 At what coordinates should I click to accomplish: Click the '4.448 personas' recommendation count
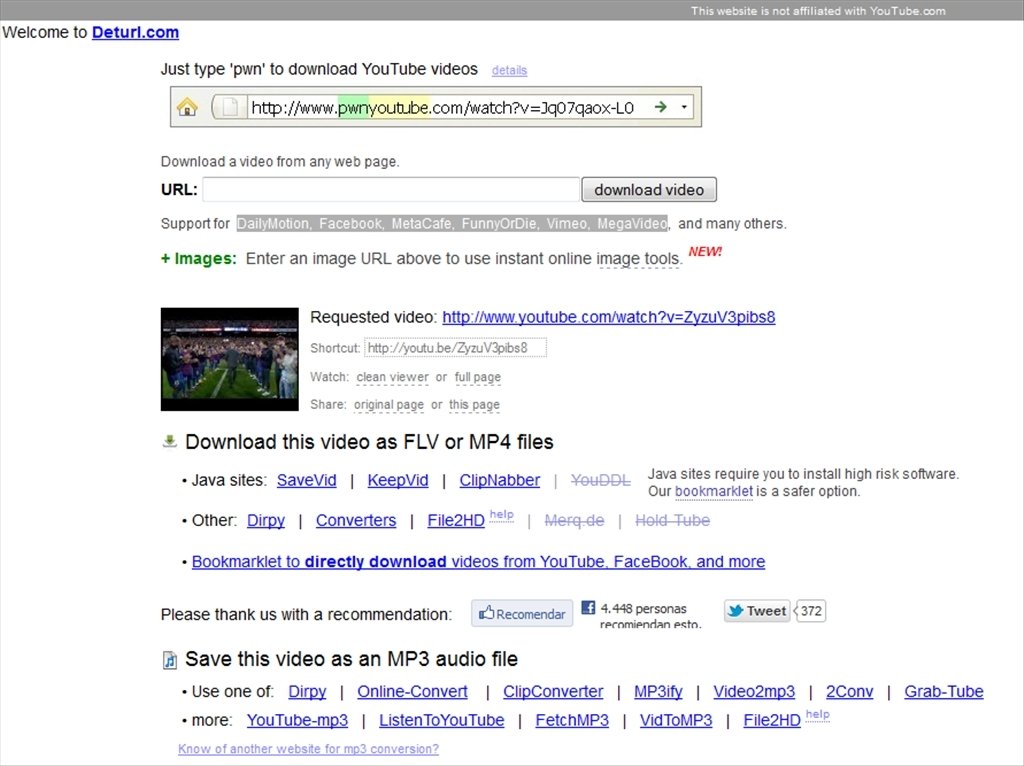click(x=643, y=609)
